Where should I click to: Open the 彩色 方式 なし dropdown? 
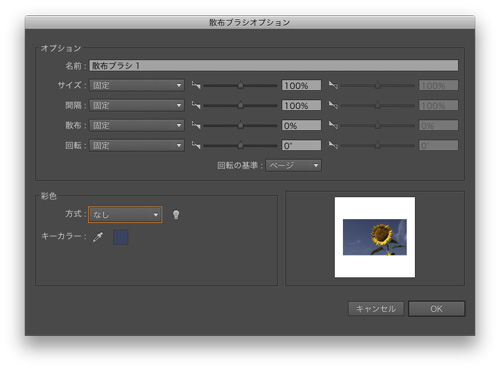[125, 215]
